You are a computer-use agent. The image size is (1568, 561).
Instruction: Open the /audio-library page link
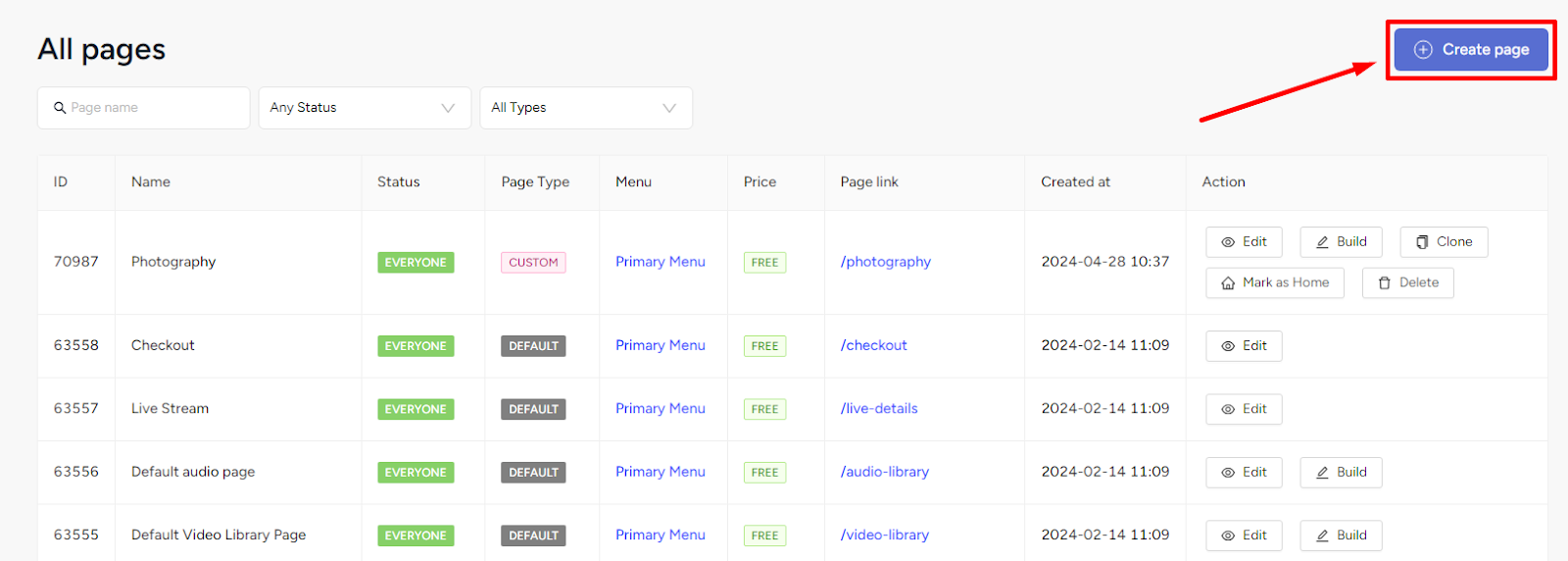click(884, 472)
